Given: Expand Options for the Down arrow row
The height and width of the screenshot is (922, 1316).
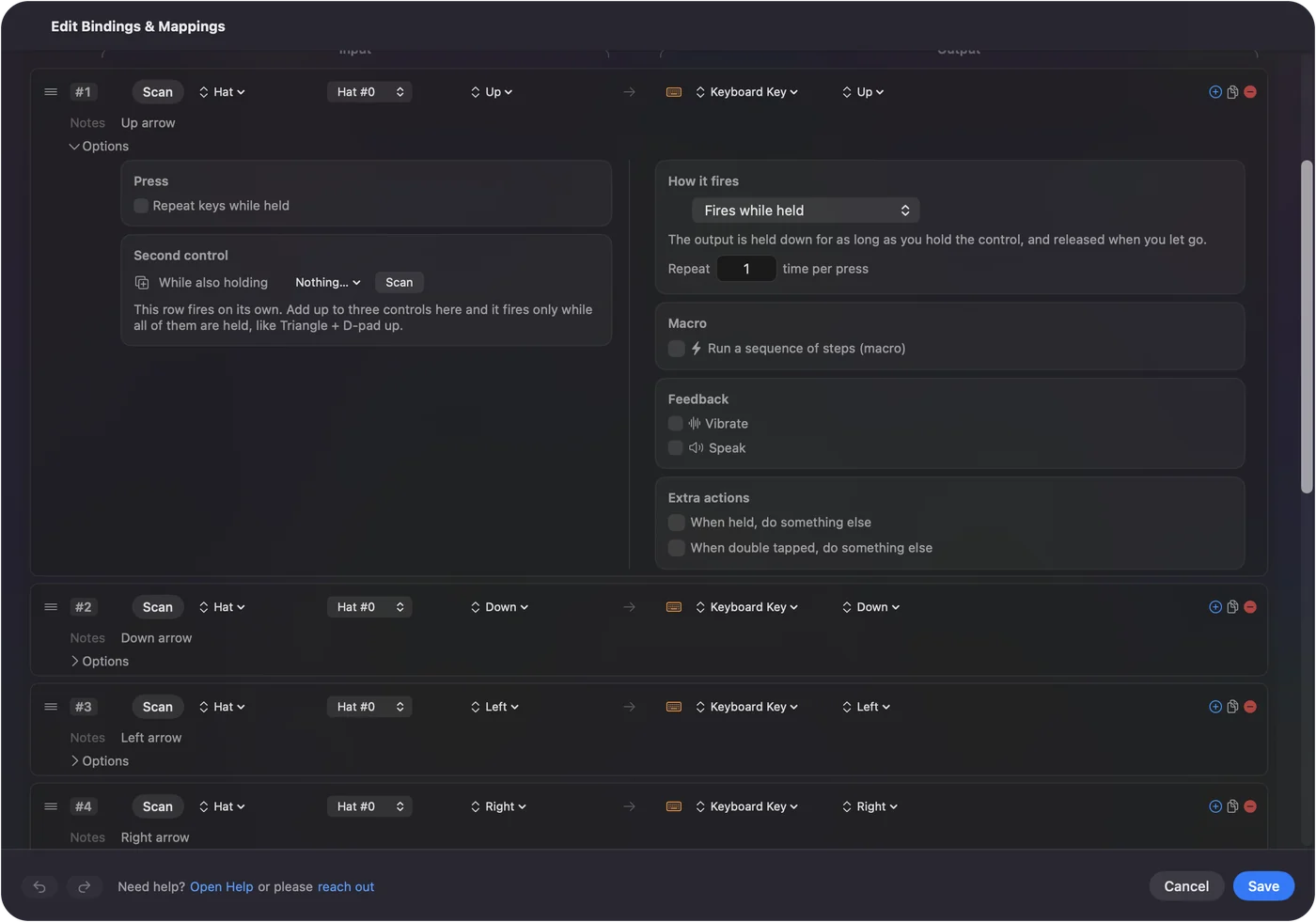Looking at the screenshot, I should click(x=99, y=662).
